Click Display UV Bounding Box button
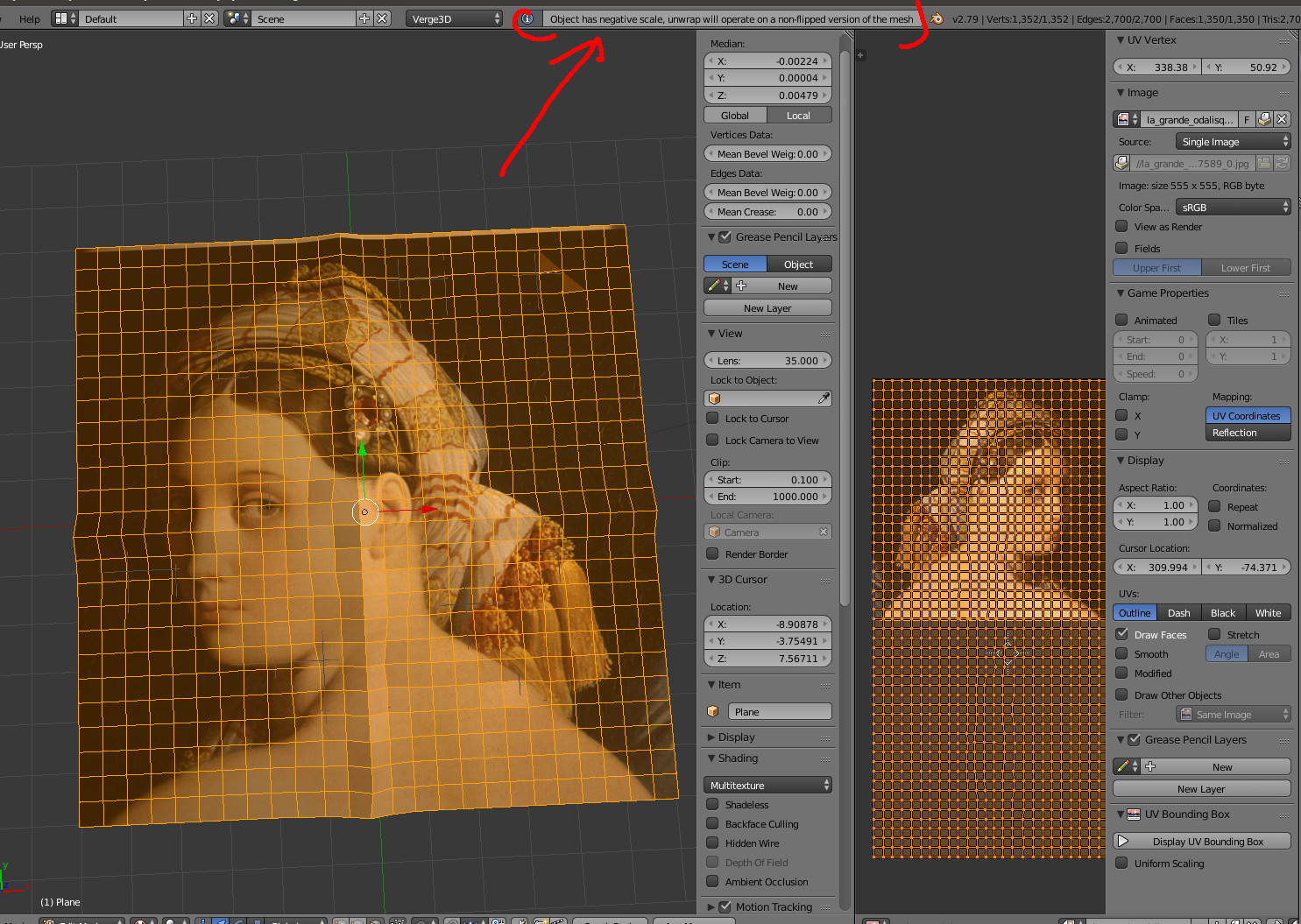This screenshot has height=924, width=1301. [1202, 841]
